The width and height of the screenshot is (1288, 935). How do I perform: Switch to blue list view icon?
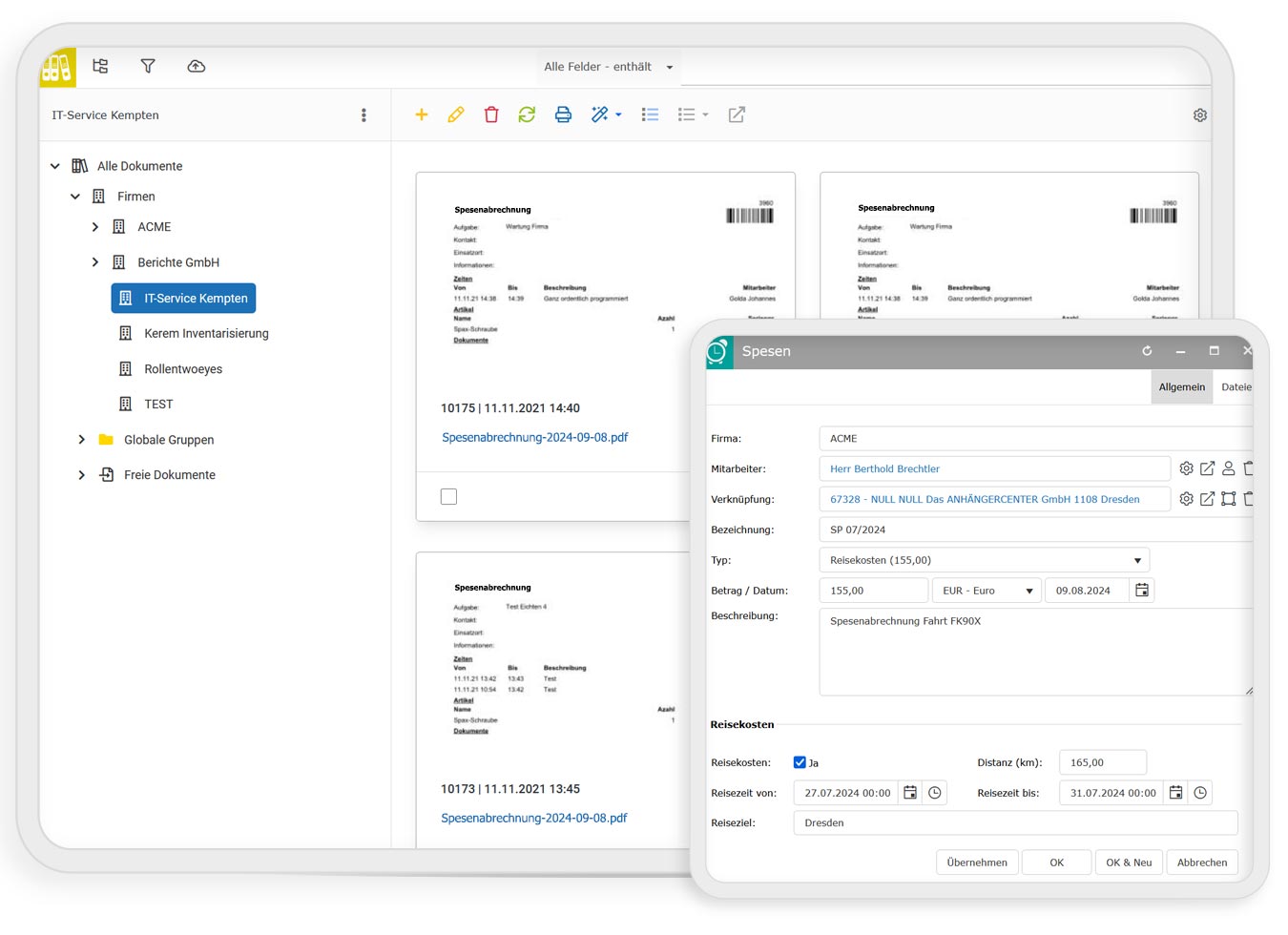point(651,114)
